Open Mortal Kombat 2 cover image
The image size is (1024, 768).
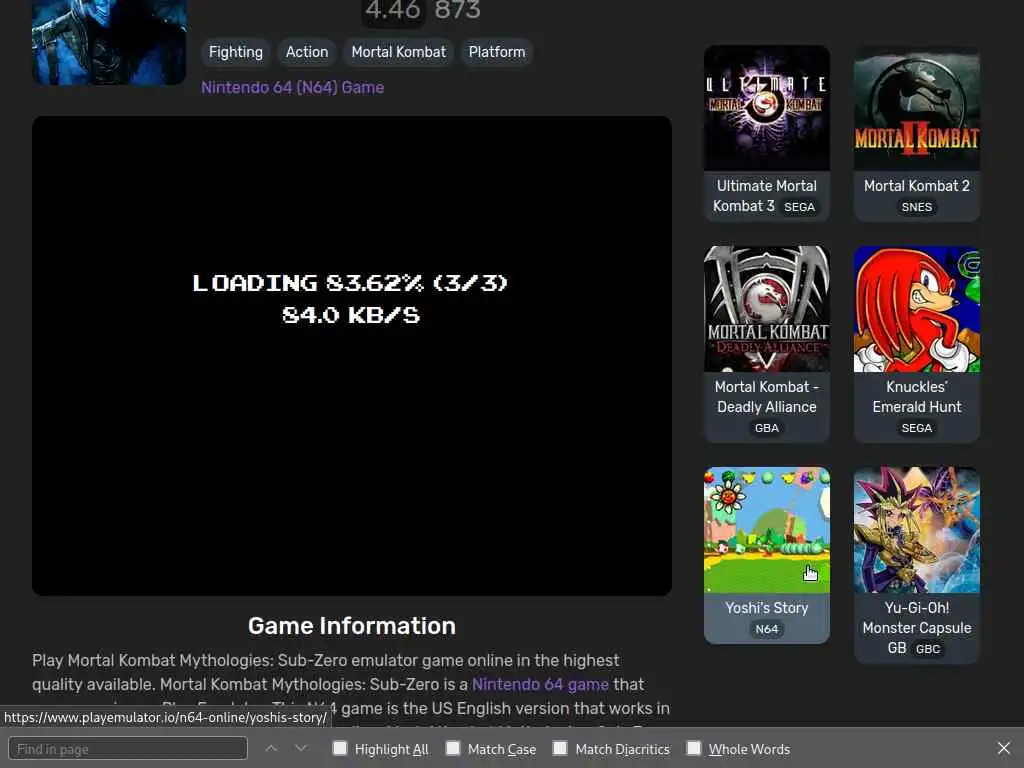(917, 108)
